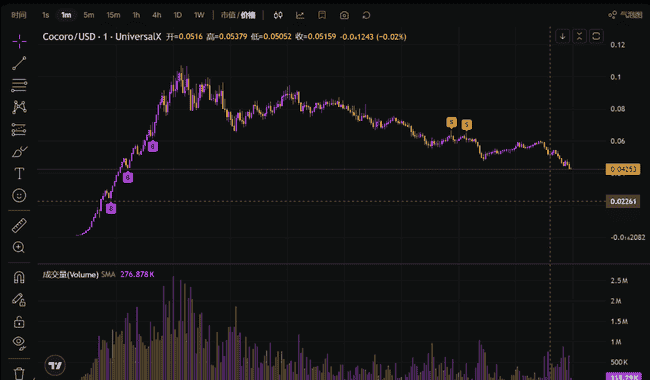The image size is (650, 380).
Task: Switch to the 1D timeframe
Action: tap(177, 15)
